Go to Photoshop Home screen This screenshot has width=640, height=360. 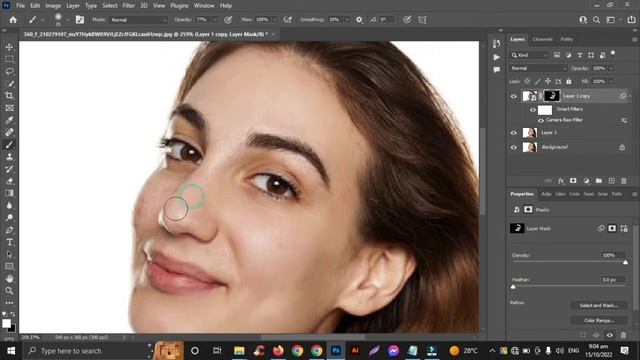[13, 20]
